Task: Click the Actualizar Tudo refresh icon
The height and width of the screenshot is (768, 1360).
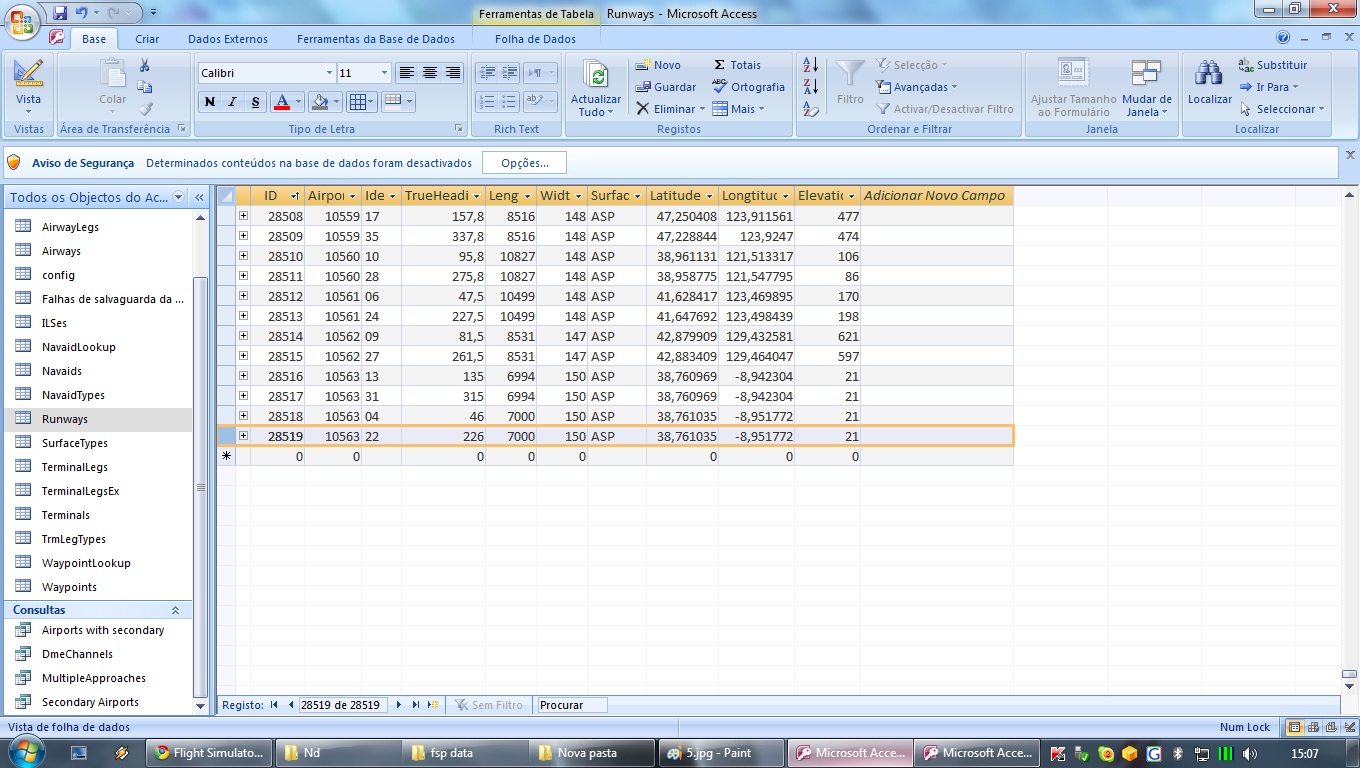Action: pyautogui.click(x=596, y=75)
